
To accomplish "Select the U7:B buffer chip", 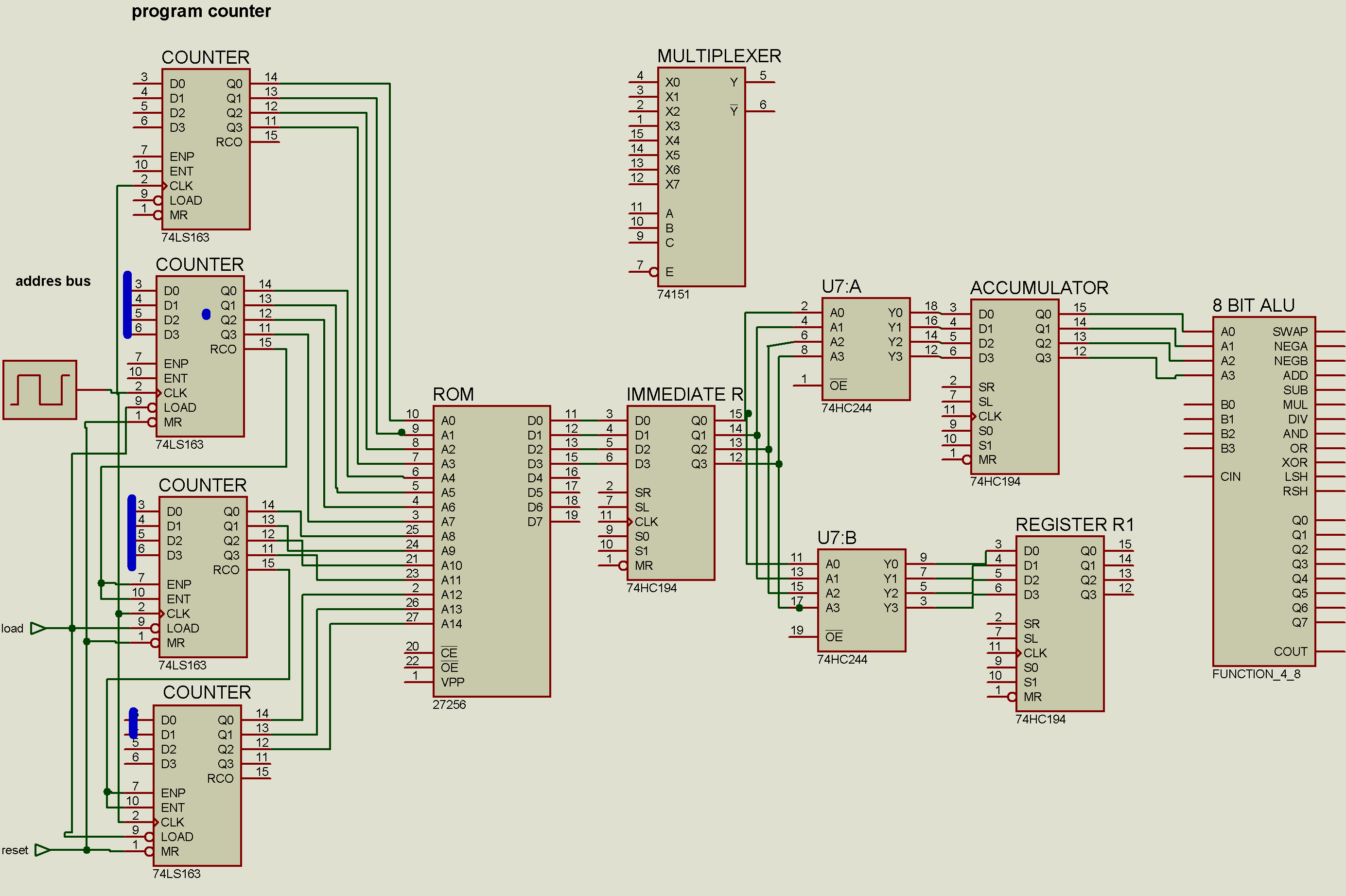I will tap(861, 600).
